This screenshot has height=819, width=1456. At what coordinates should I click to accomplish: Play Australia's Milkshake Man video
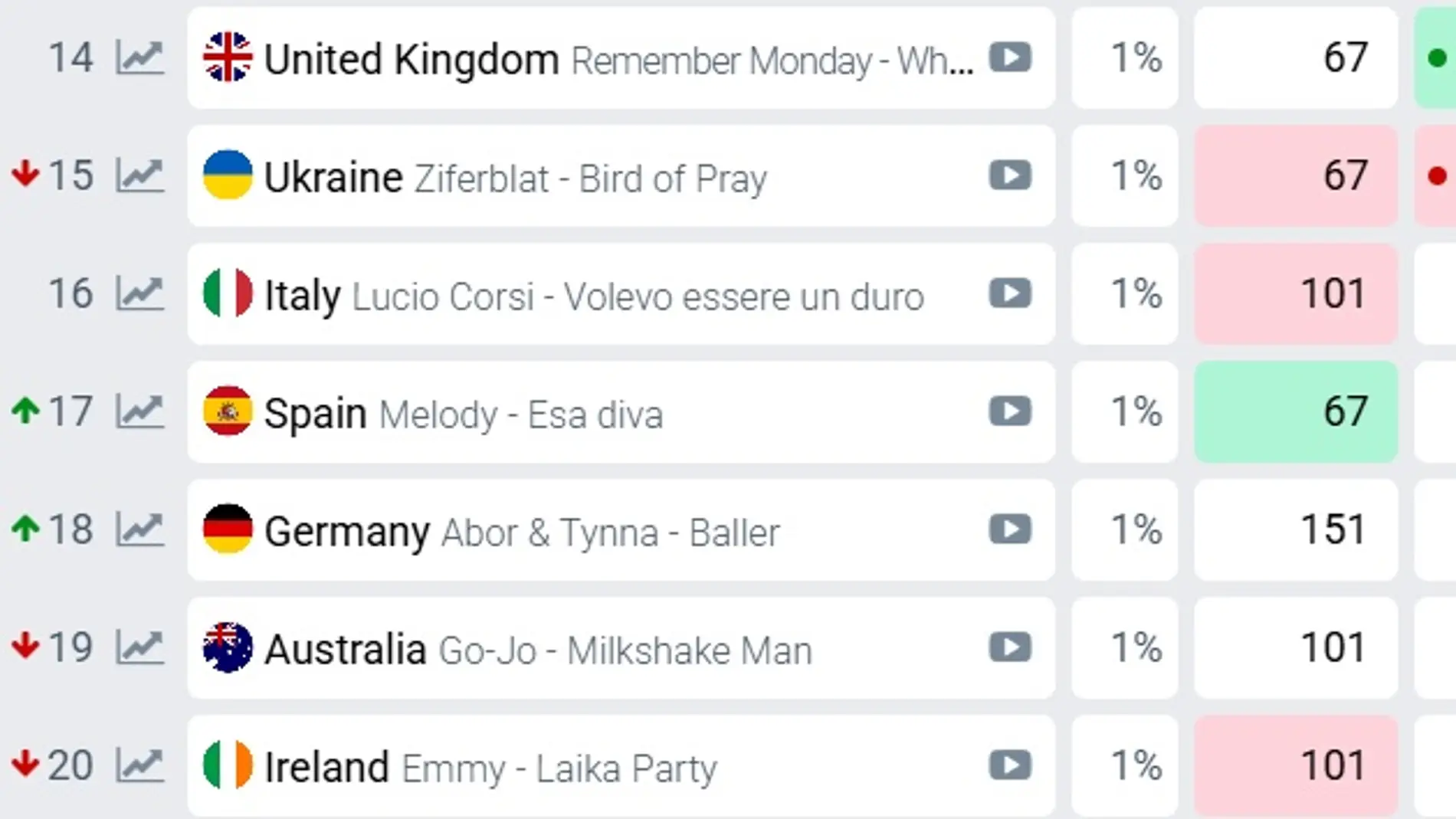click(1010, 647)
